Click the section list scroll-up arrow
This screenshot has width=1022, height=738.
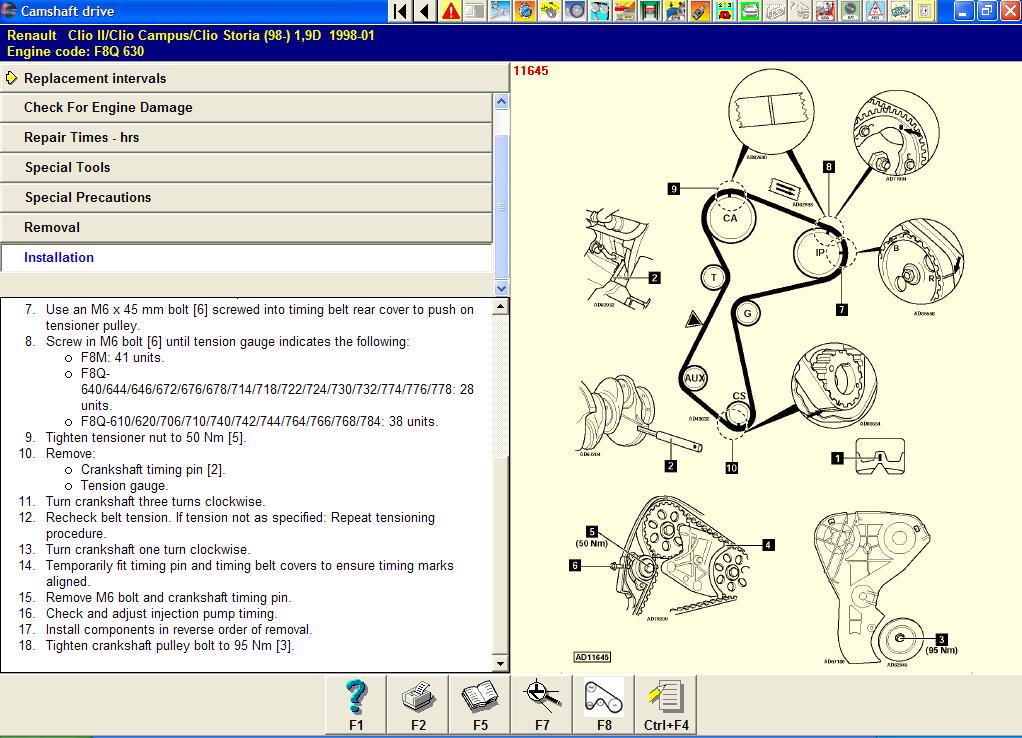pos(501,101)
